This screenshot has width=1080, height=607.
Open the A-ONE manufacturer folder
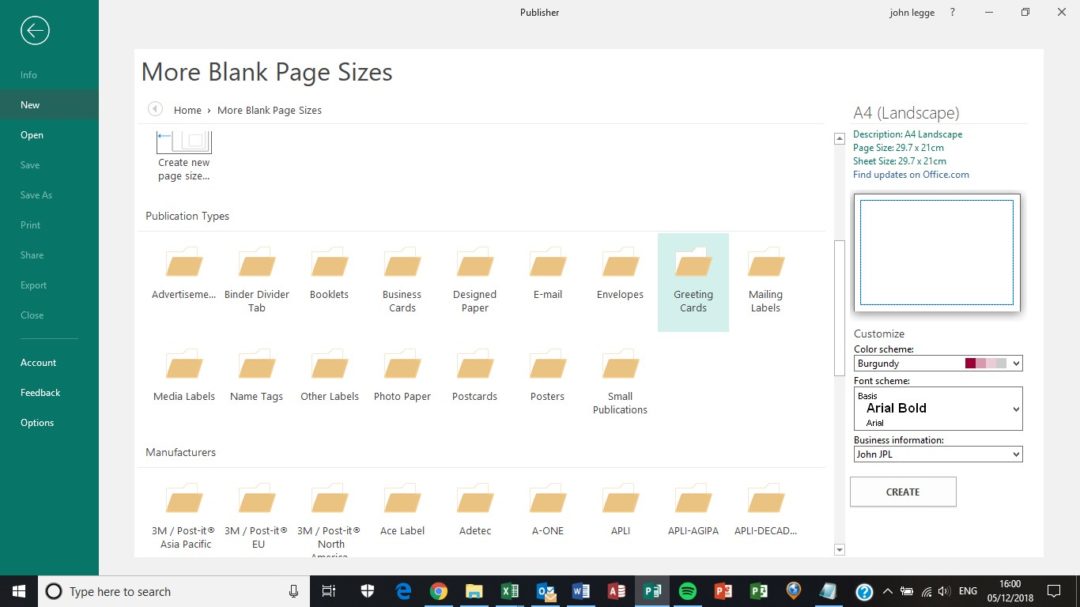(x=548, y=511)
